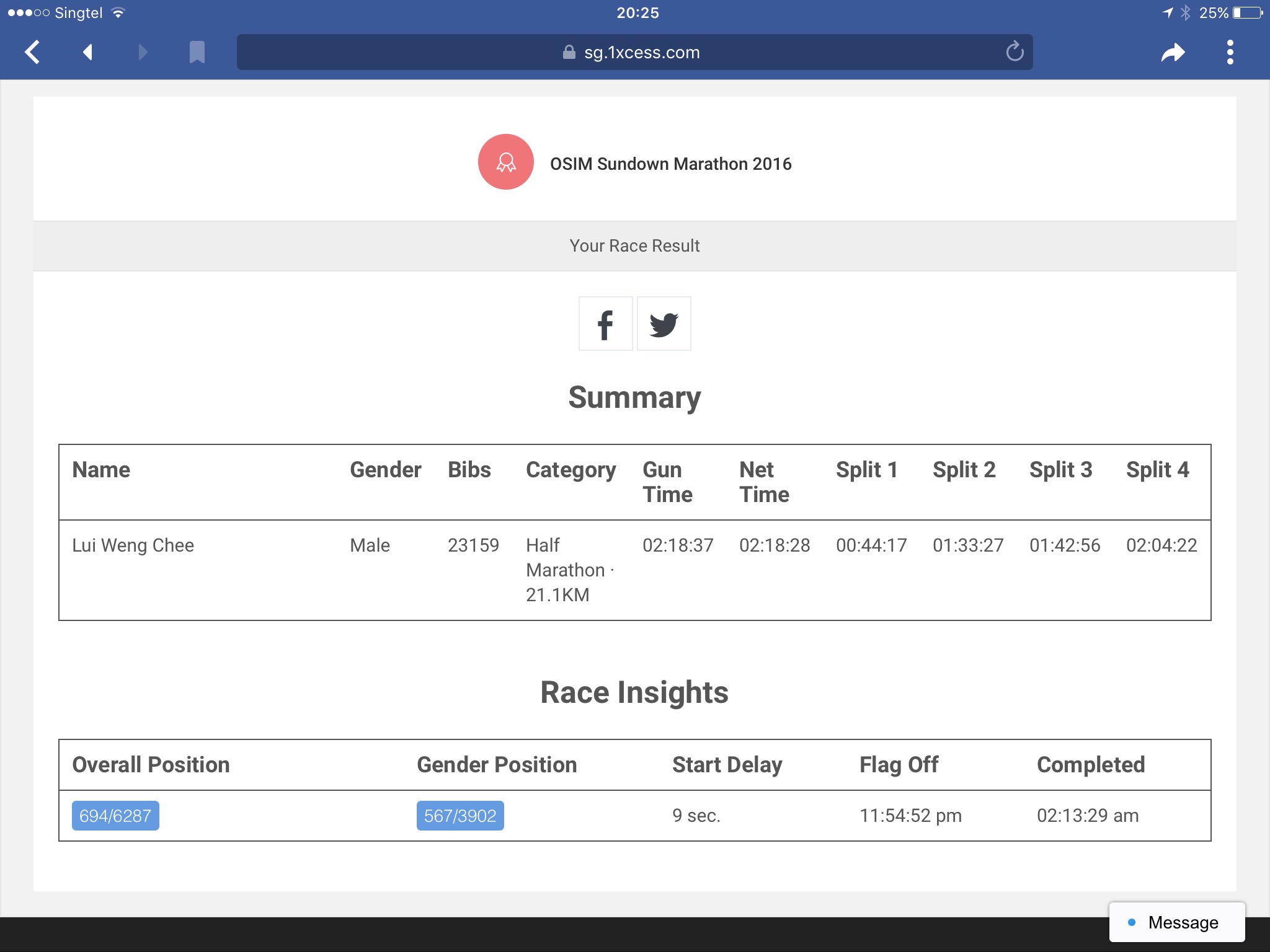1270x952 pixels.
Task: Click the Split 2 column header
Action: 964,470
